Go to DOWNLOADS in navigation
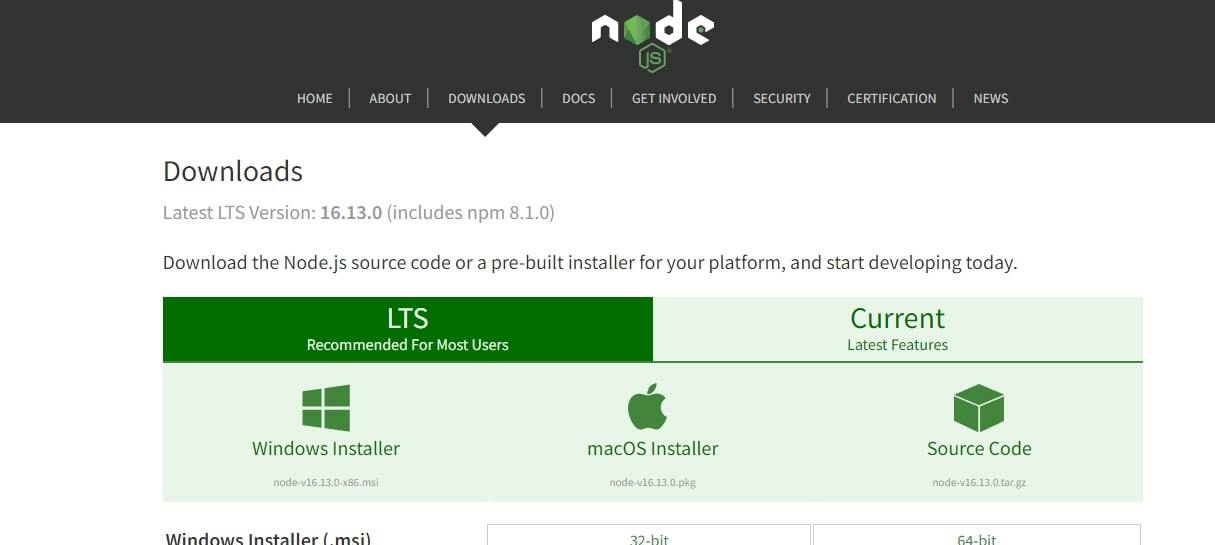Viewport: 1215px width, 545px height. tap(486, 98)
